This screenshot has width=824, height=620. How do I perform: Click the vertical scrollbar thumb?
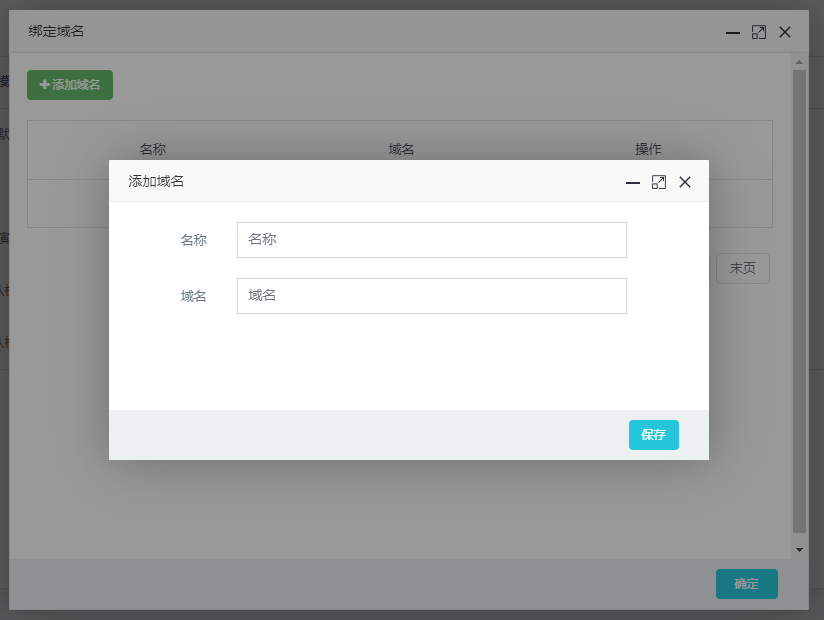click(x=798, y=300)
